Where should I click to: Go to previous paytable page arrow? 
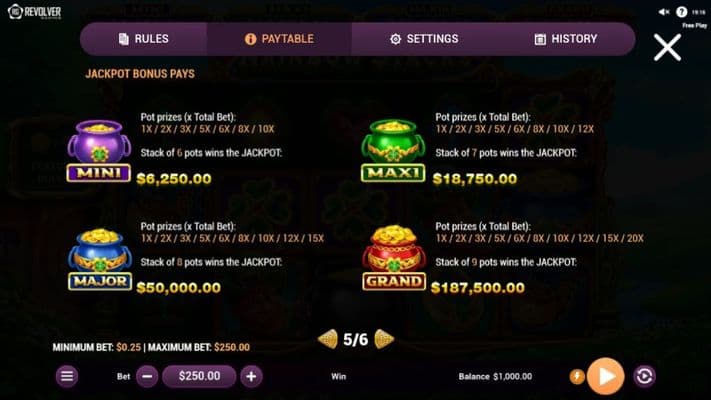[328, 339]
